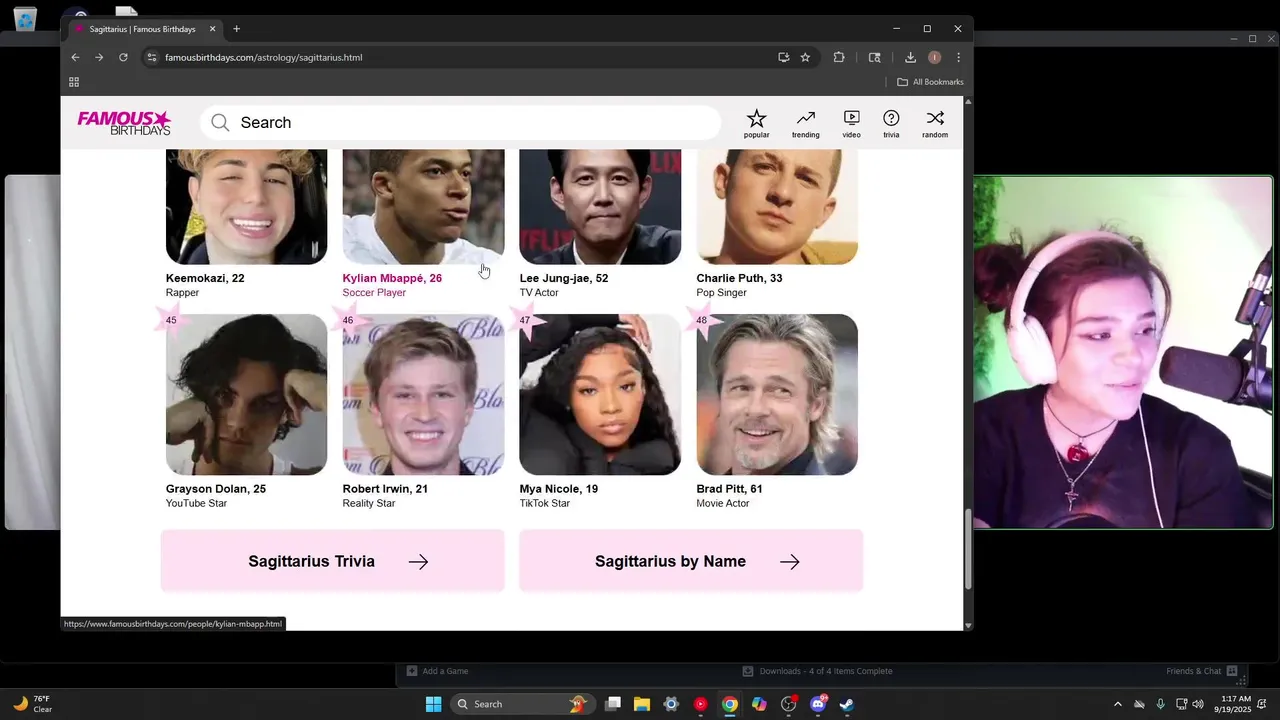This screenshot has height=720, width=1280.
Task: Click "TikTok Star" under Mya Nicole
Action: pyautogui.click(x=544, y=503)
